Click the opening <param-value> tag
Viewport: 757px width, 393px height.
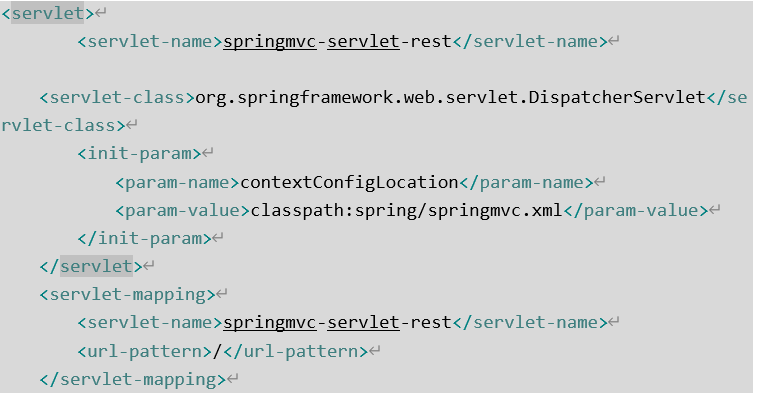182,211
